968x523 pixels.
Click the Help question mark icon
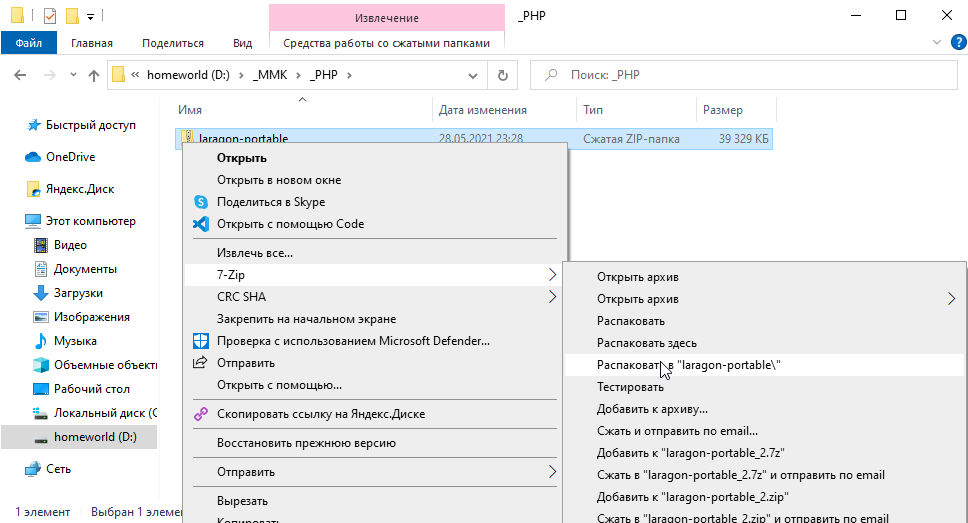coord(955,43)
